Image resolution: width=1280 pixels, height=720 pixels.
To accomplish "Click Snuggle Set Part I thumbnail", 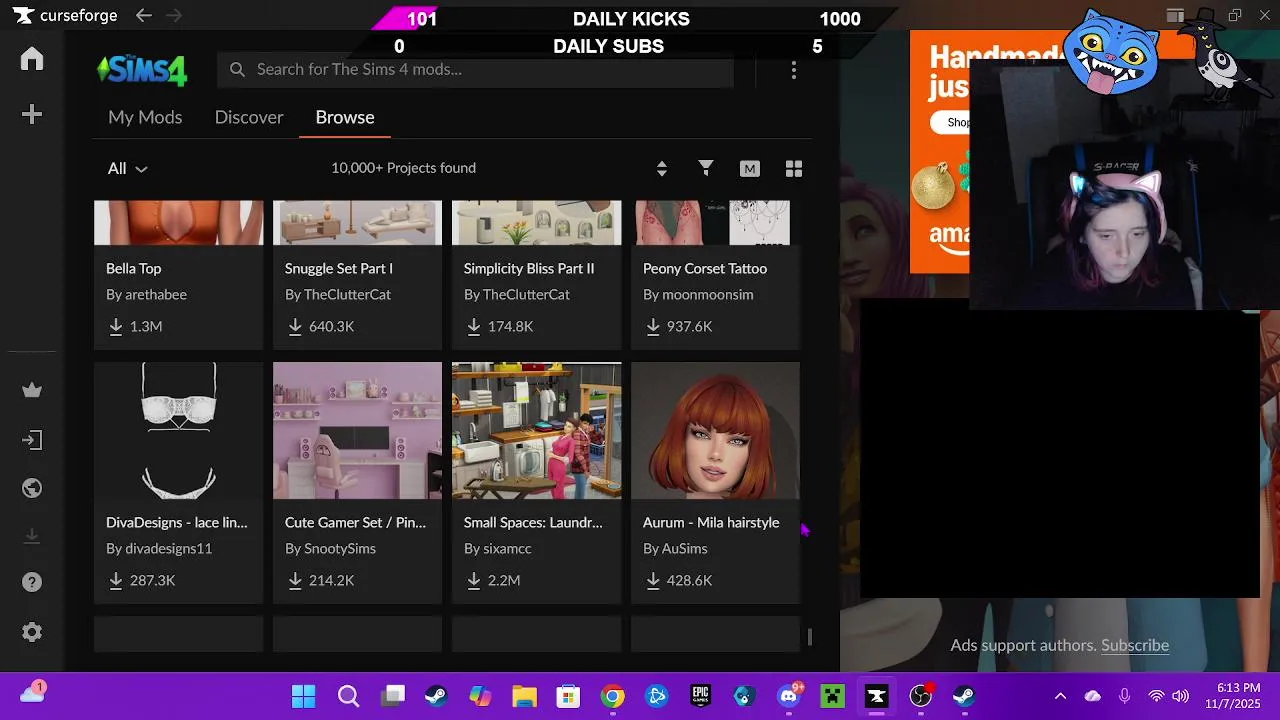I will (x=357, y=222).
